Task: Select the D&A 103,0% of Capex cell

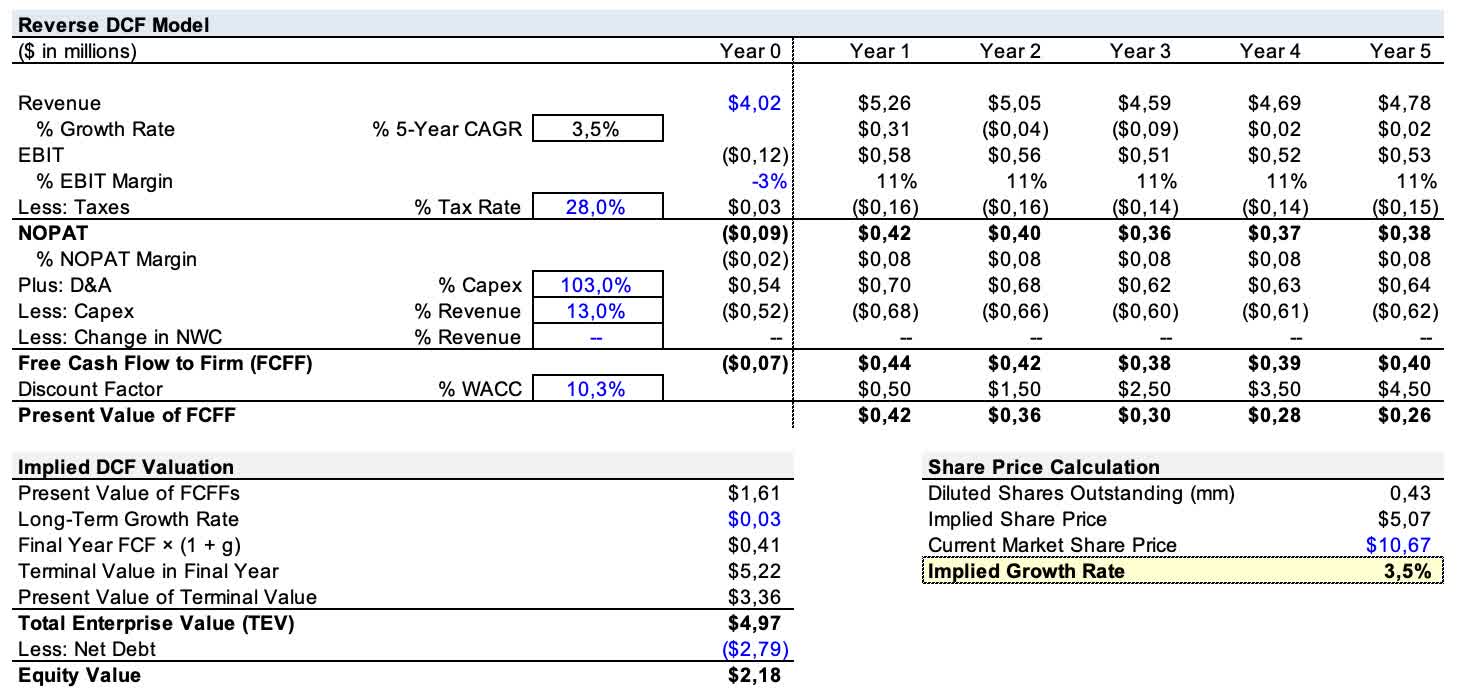Action: click(598, 285)
